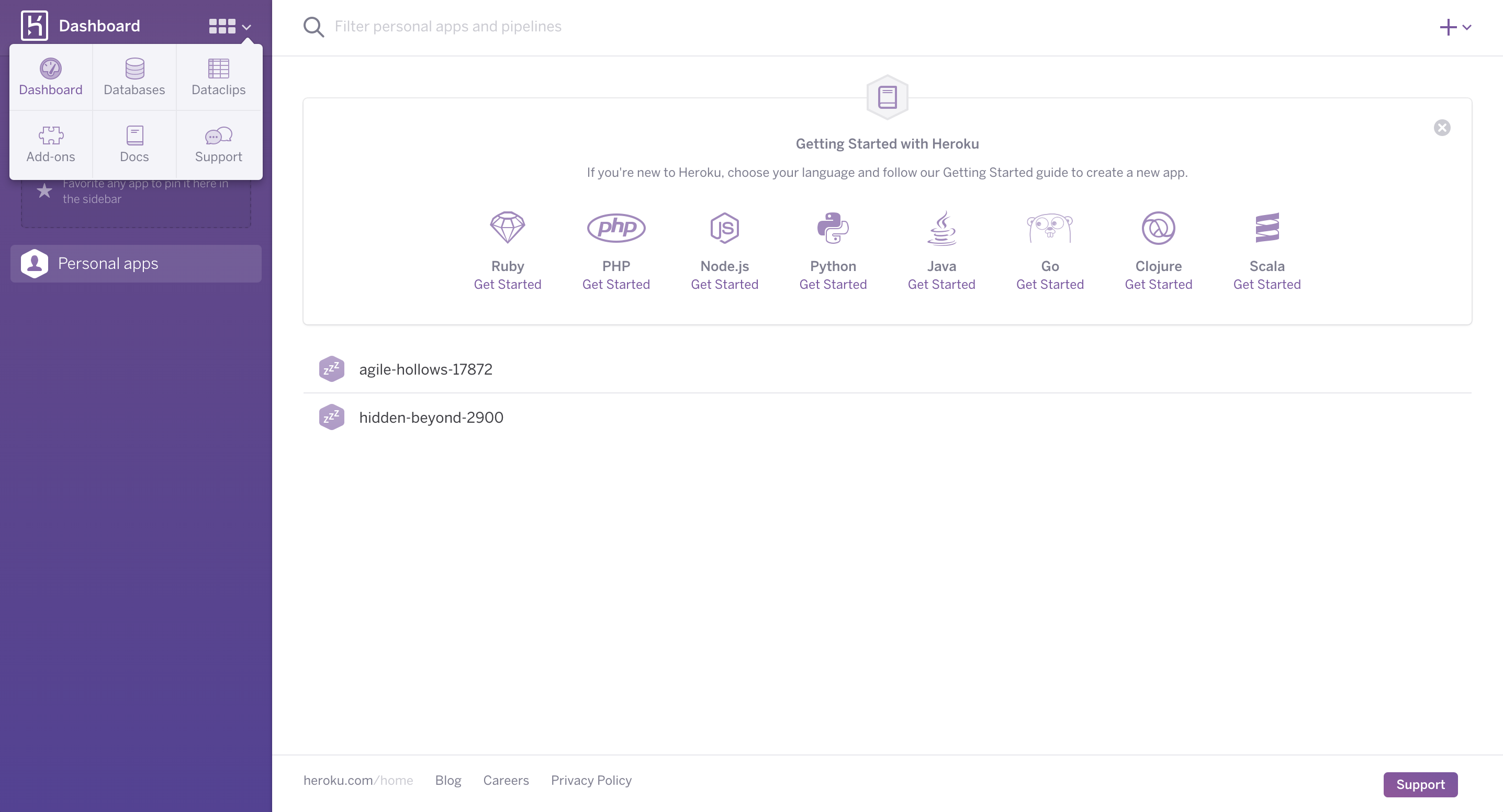
Task: Open Dashboard from the app menu
Action: pyautogui.click(x=51, y=77)
